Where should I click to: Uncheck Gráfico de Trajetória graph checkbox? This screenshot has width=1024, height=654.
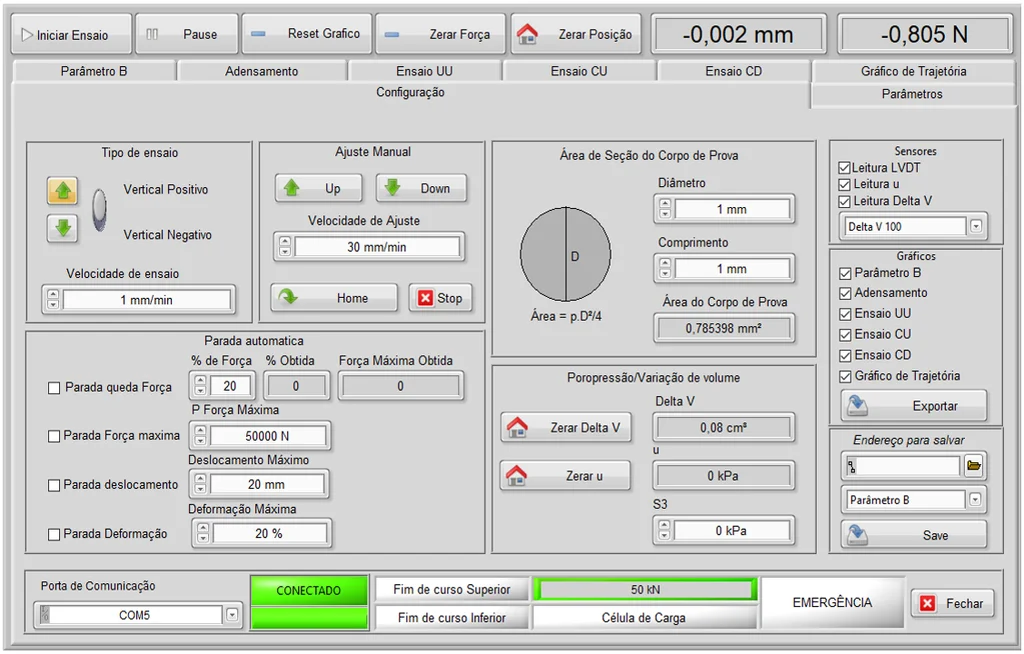coord(845,377)
